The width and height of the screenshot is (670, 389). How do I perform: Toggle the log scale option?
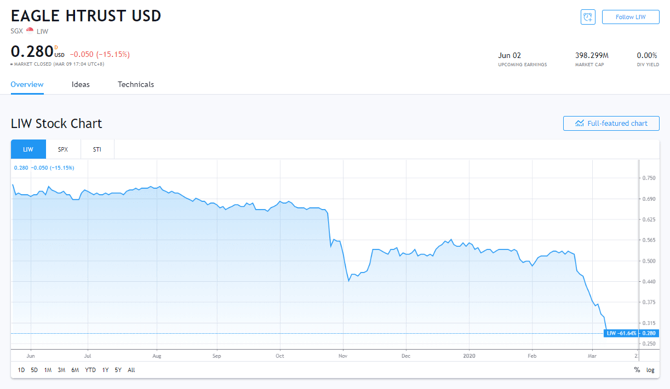pyautogui.click(x=650, y=370)
